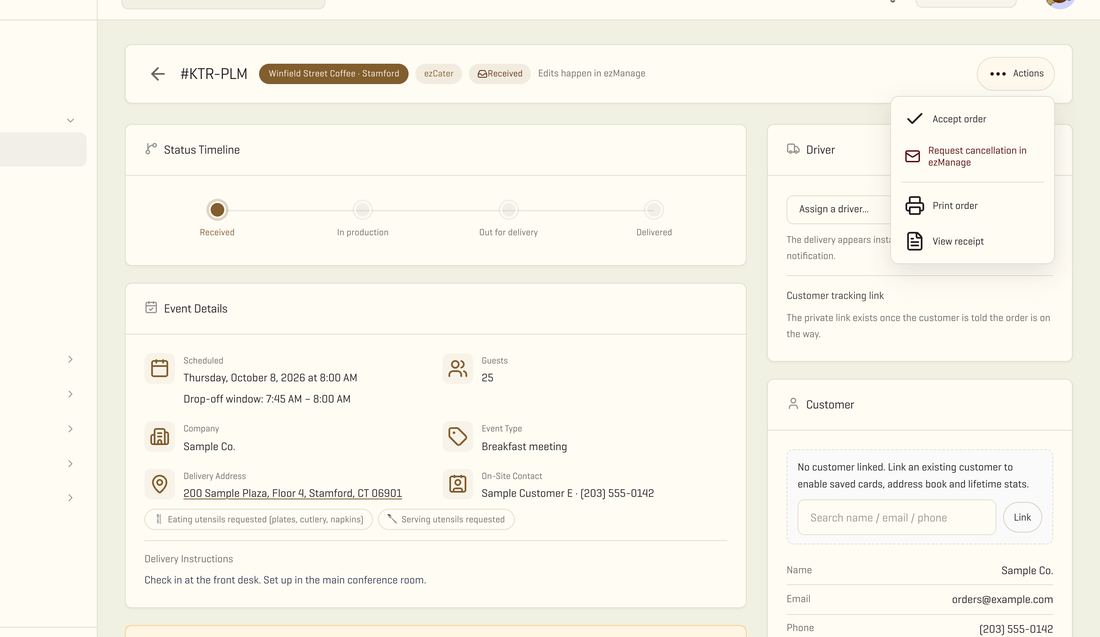Click the Thursday, October 8, 2026 scheduled date
This screenshot has width=1100, height=637.
coord(270,377)
